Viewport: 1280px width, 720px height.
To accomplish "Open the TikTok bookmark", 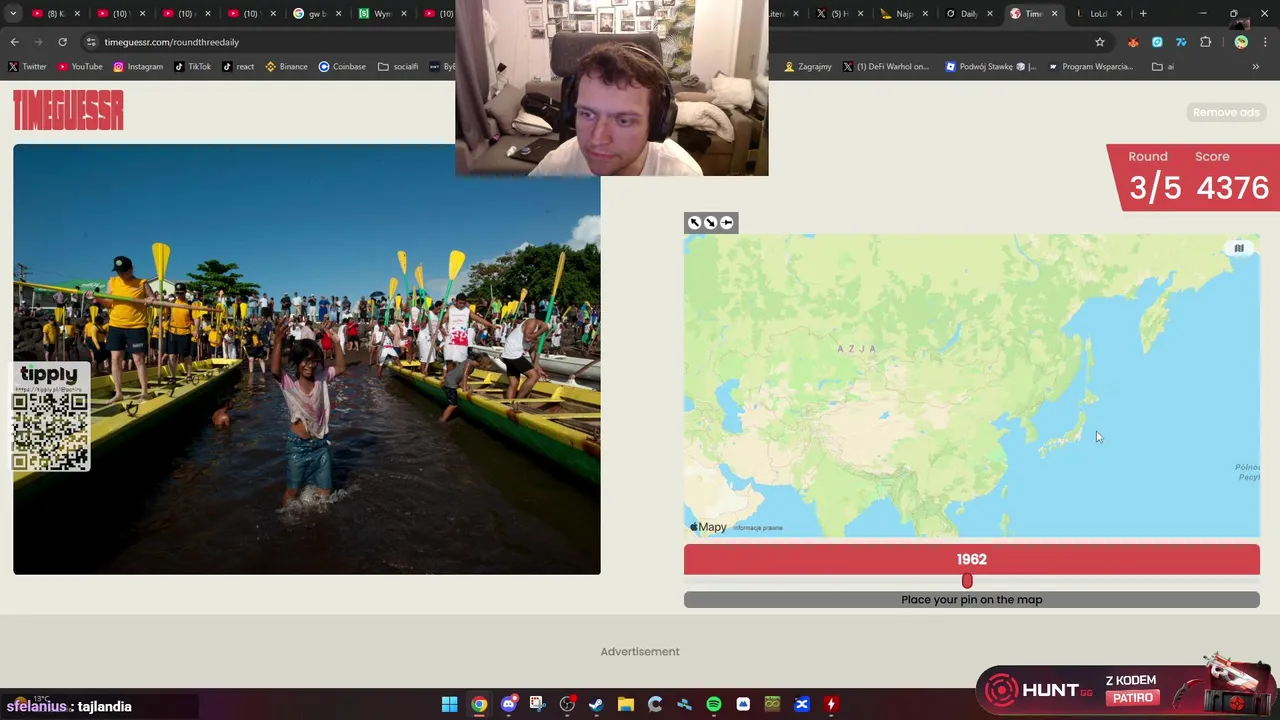I will coord(192,66).
